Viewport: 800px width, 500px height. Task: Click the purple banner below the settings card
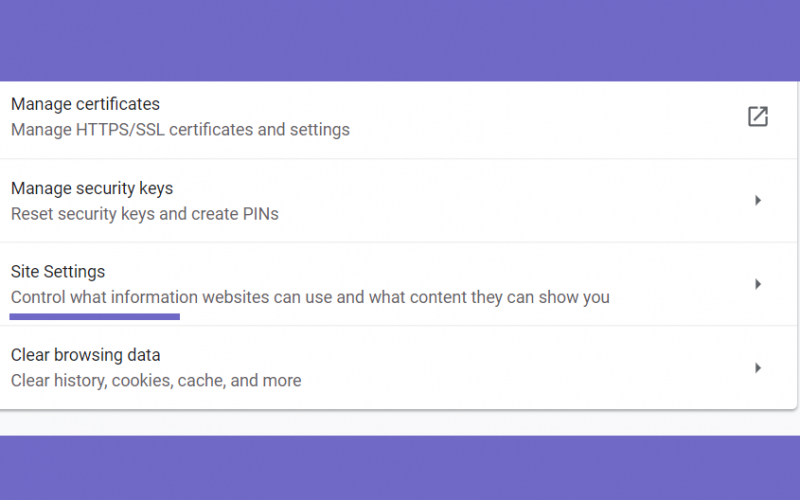[x=400, y=467]
